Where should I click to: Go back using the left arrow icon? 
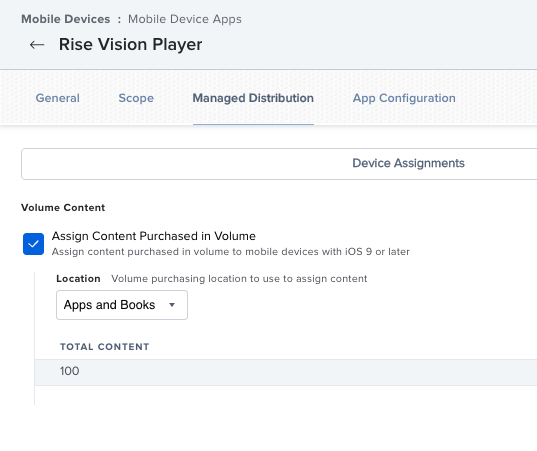(x=37, y=45)
